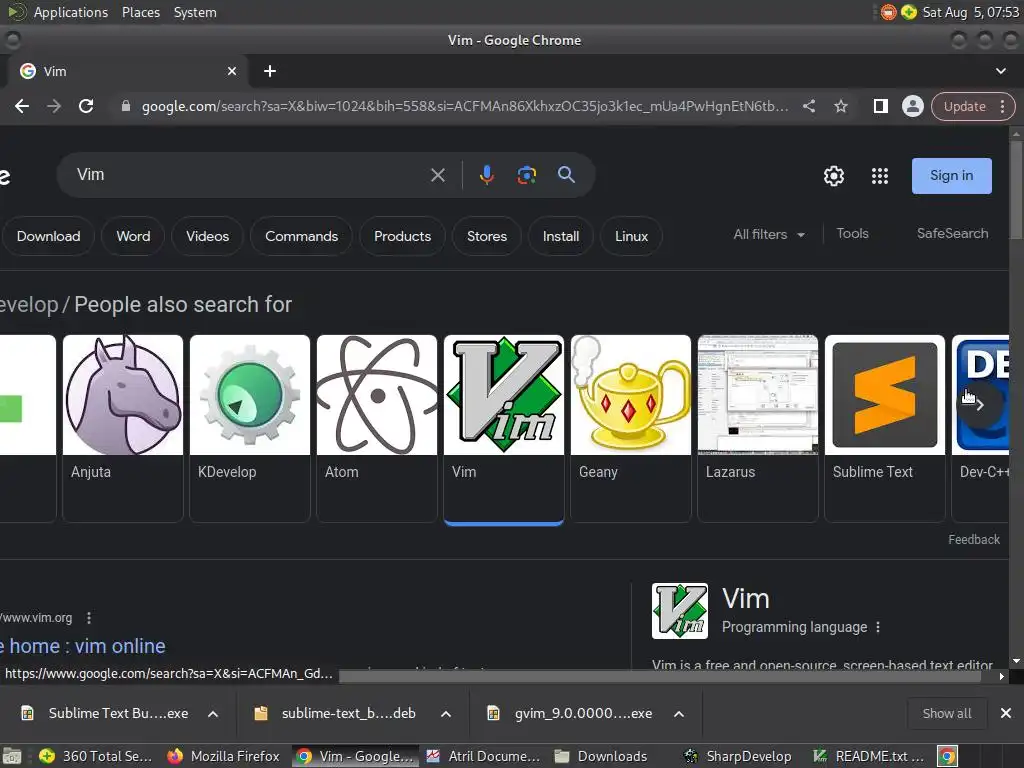Bookmark this page with the star
1024x768 pixels.
click(x=840, y=106)
